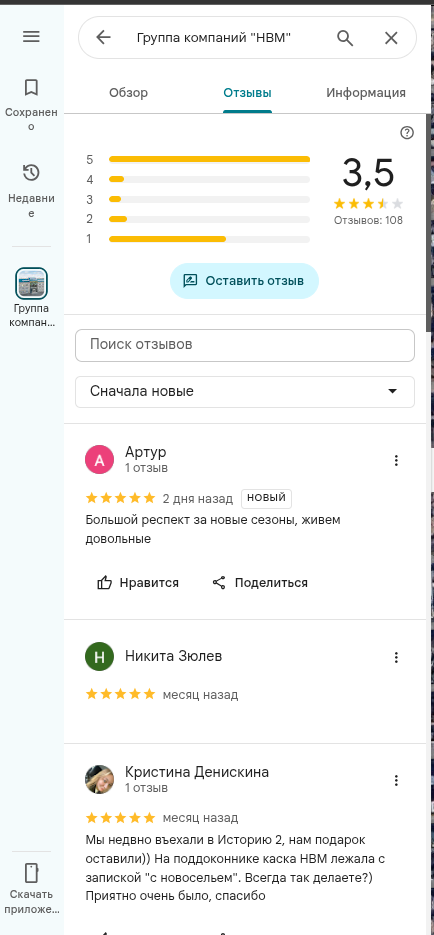
Task: Open more options for Артур's review
Action: [x=396, y=460]
